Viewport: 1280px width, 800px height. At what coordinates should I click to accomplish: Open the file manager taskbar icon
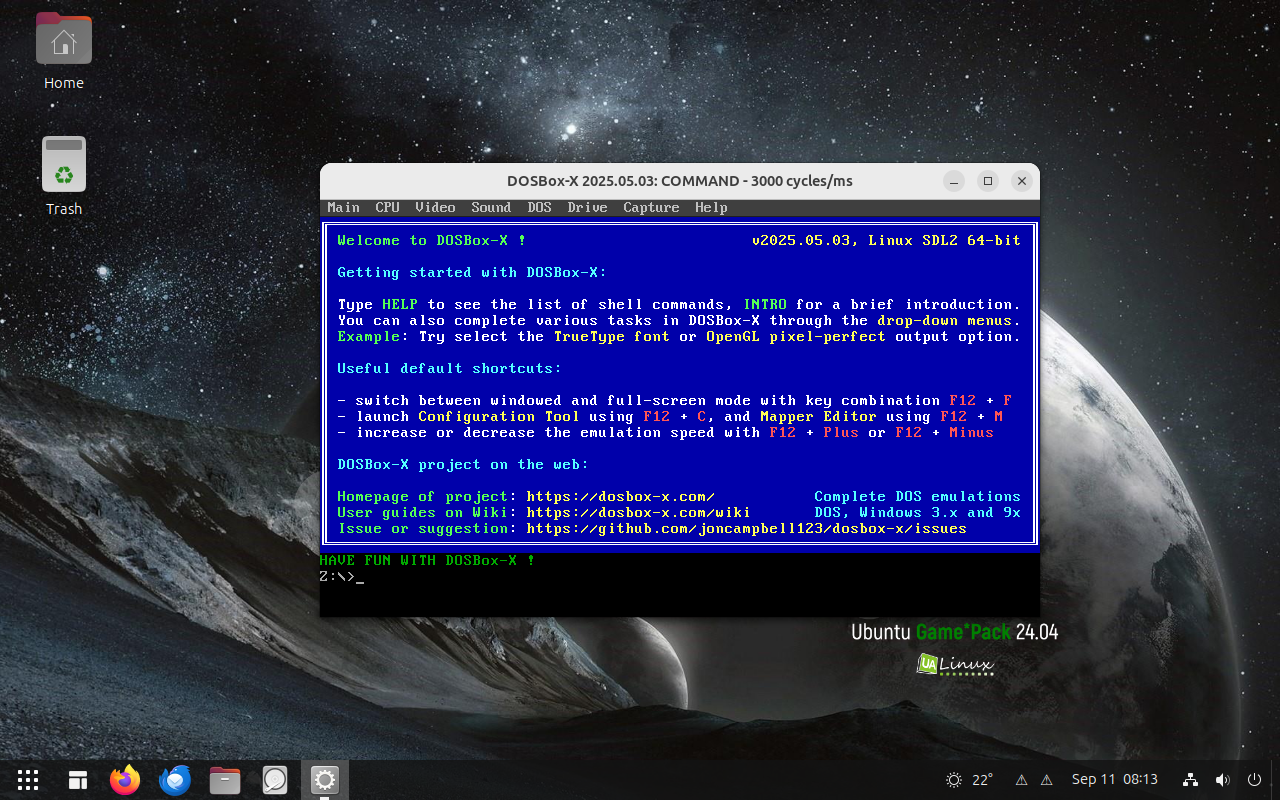[x=225, y=780]
